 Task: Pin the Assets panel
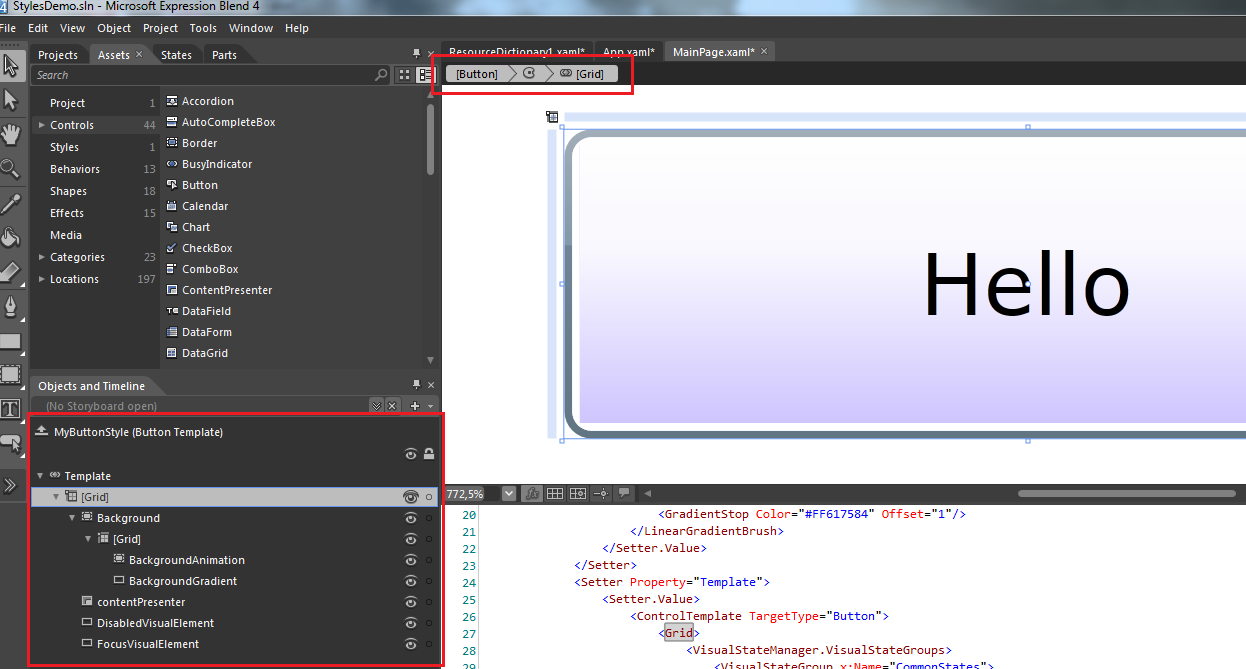416,54
